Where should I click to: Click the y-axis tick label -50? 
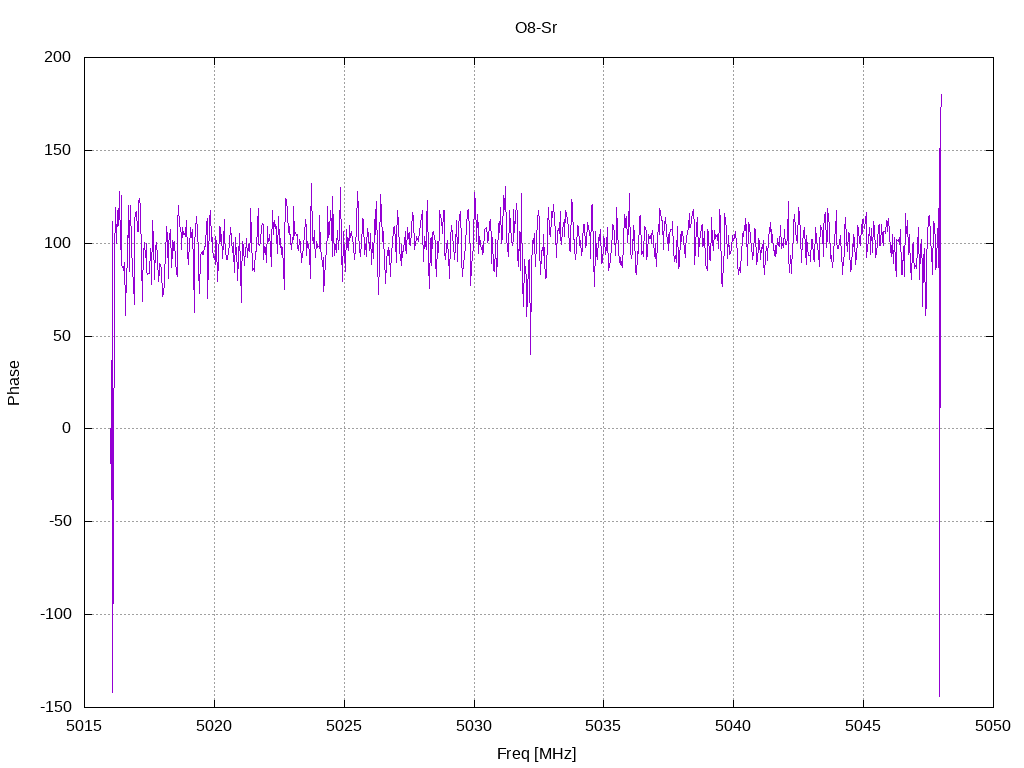point(60,521)
